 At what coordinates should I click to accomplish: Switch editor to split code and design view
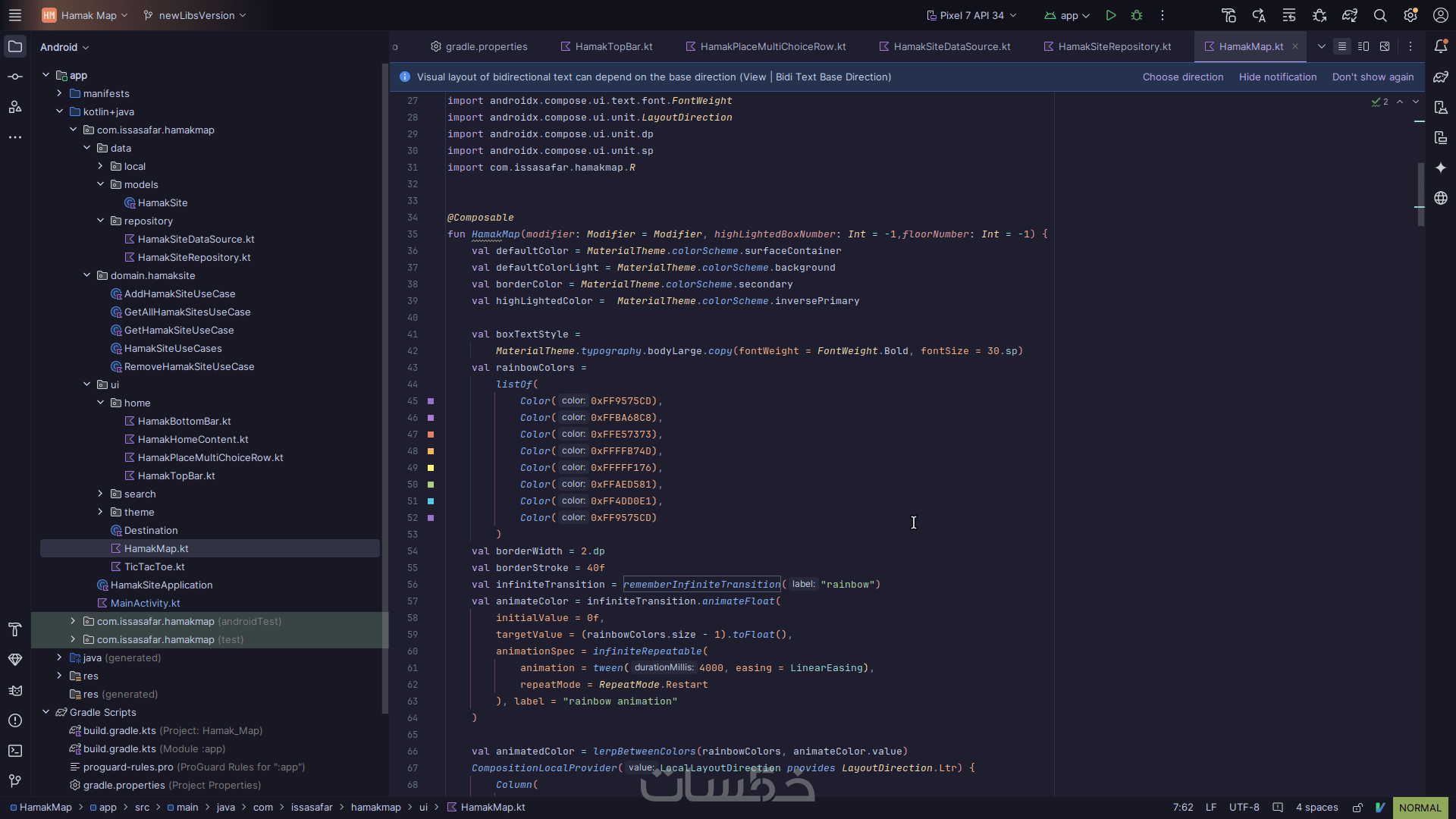pyautogui.click(x=1363, y=46)
